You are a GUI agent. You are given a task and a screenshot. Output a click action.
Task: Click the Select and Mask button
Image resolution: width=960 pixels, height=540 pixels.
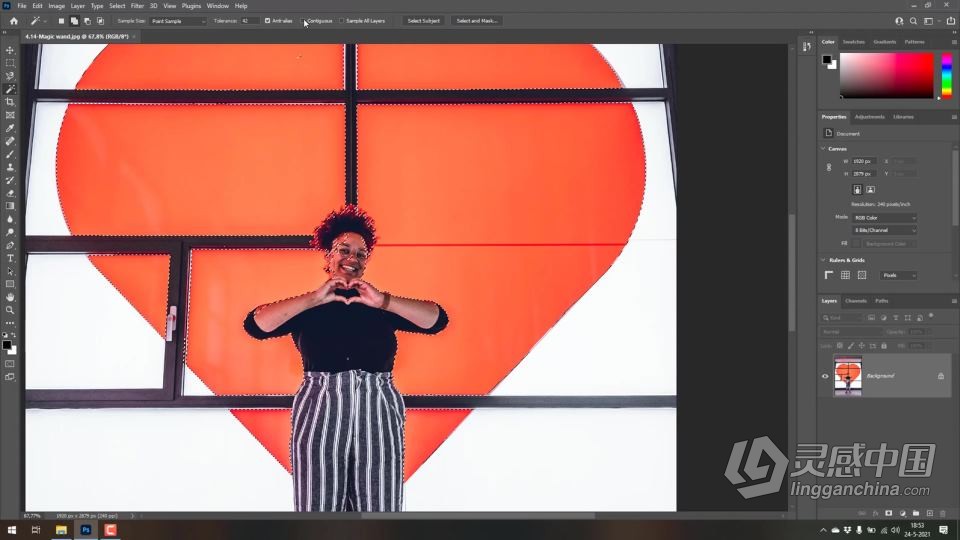point(477,21)
